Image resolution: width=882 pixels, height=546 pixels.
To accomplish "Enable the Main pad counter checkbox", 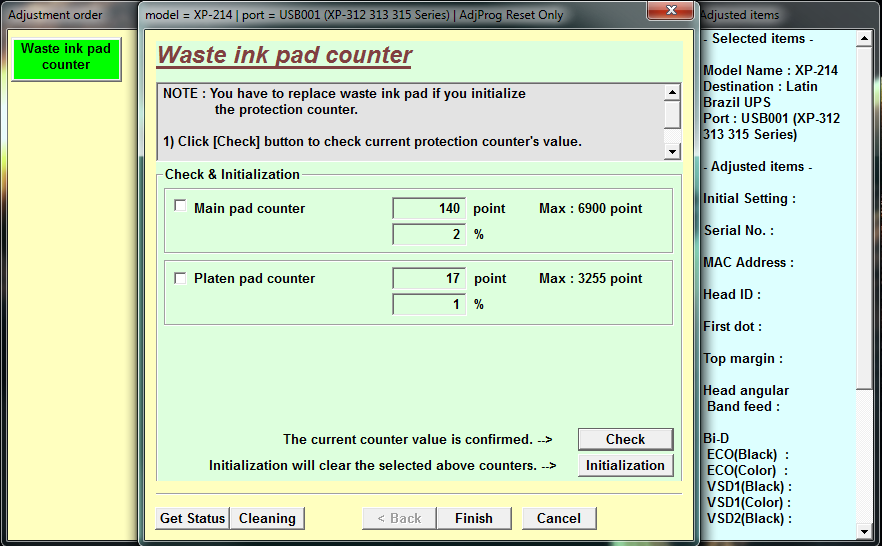I will point(180,206).
